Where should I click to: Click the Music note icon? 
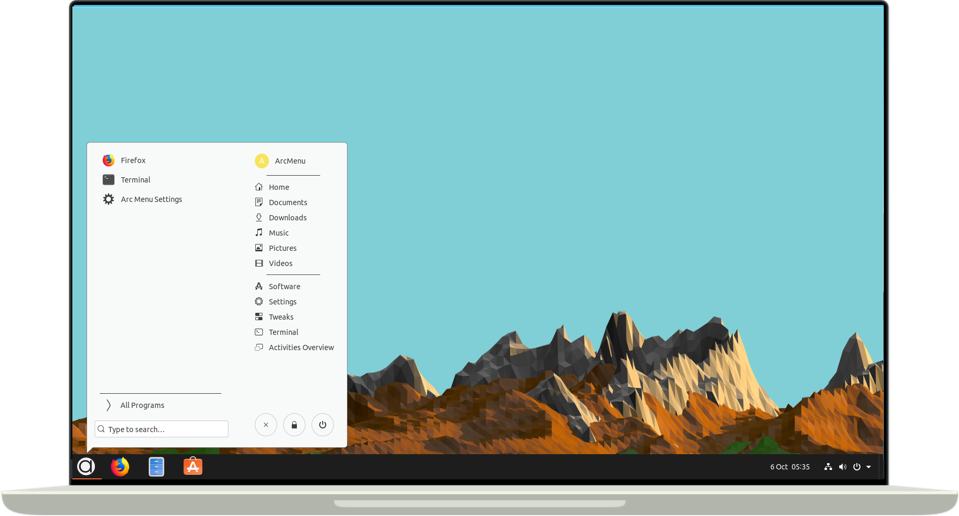click(x=259, y=233)
